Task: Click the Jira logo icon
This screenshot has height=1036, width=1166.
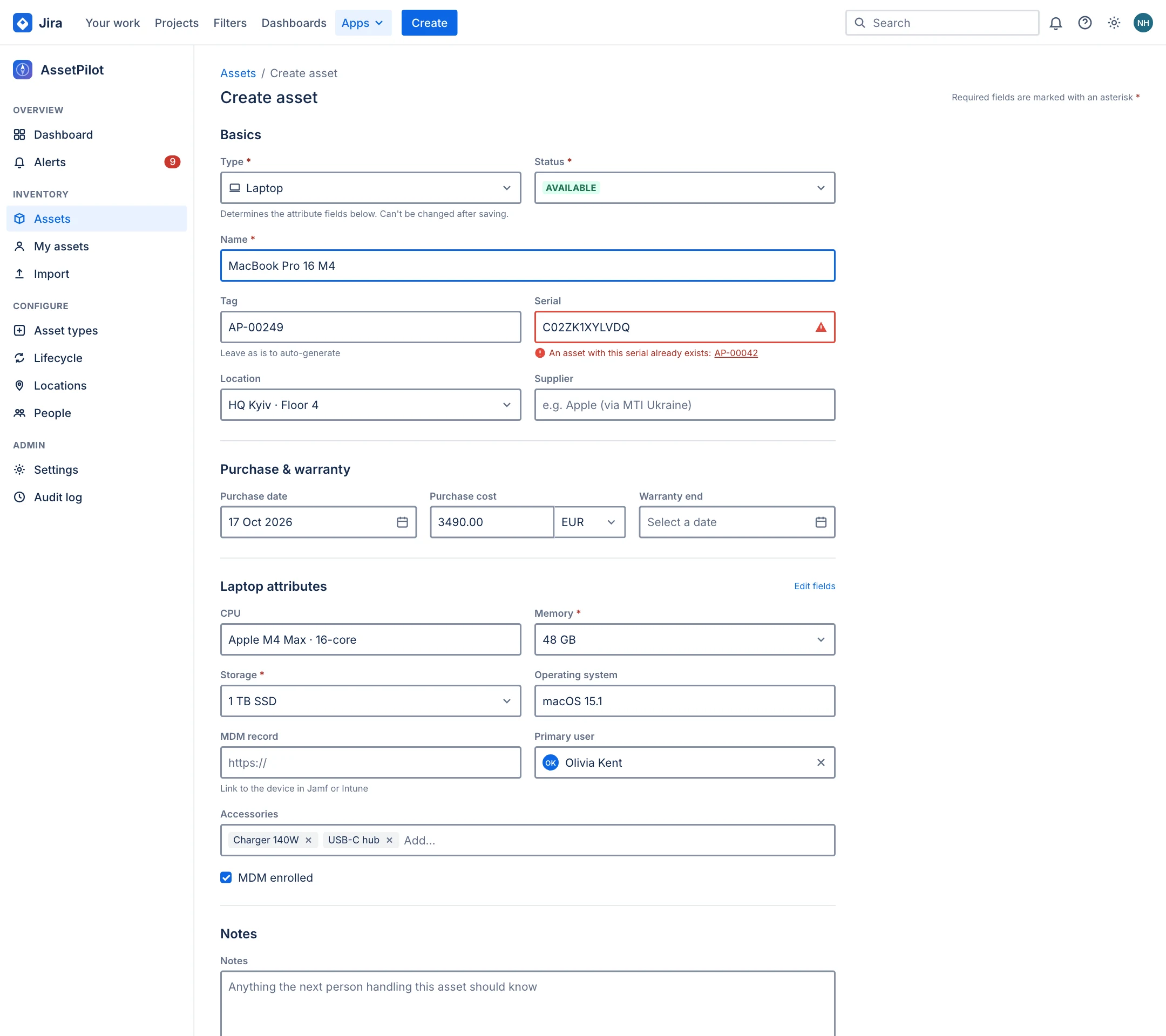Action: [22, 23]
